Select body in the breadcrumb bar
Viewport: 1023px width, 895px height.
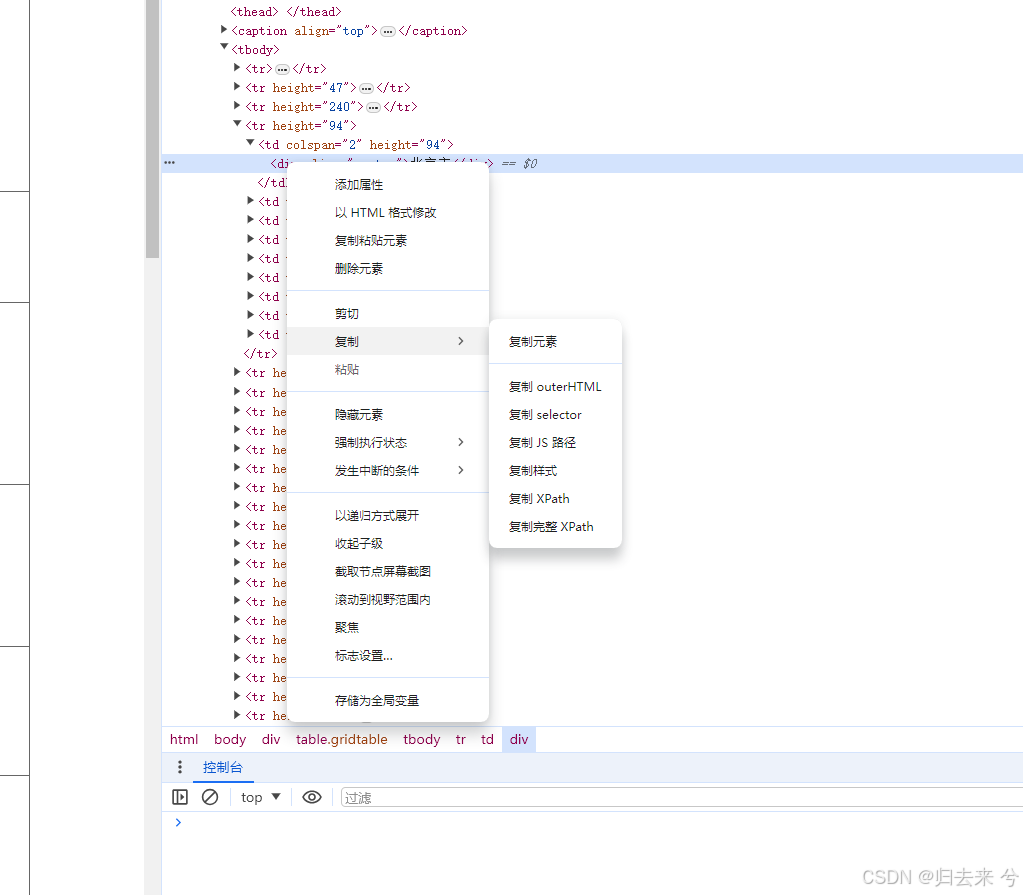230,740
